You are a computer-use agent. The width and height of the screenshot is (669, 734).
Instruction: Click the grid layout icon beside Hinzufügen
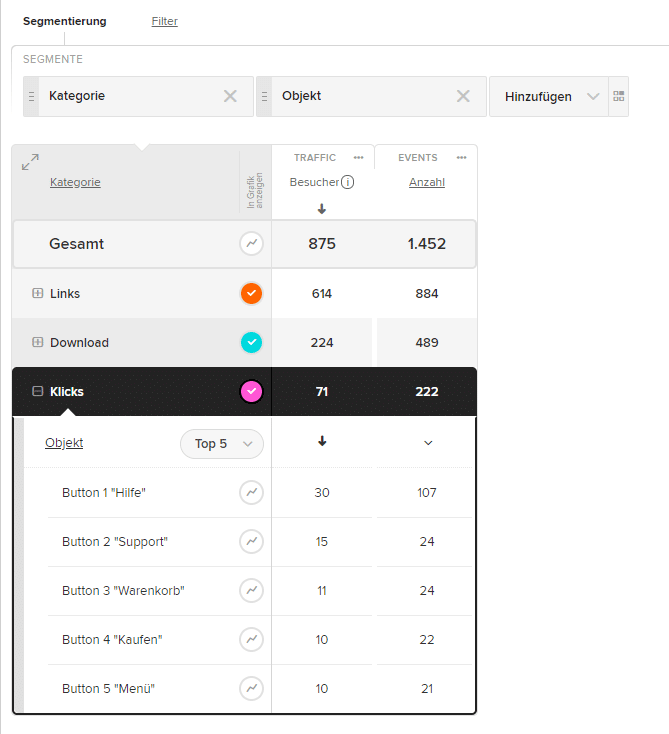(618, 96)
